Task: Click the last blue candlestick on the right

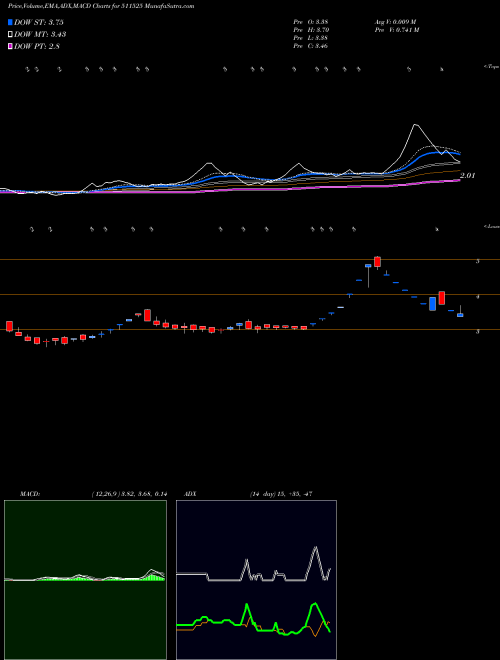Action: [x=460, y=314]
